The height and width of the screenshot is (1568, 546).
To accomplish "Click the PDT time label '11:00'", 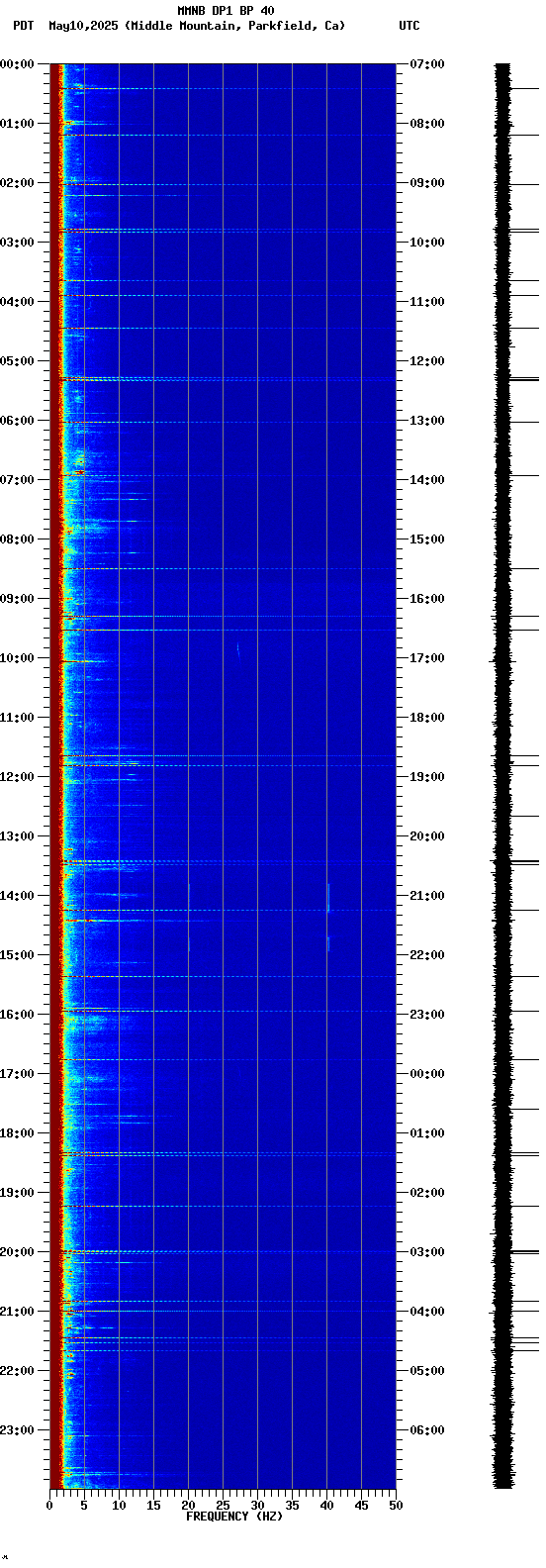I will [17, 718].
